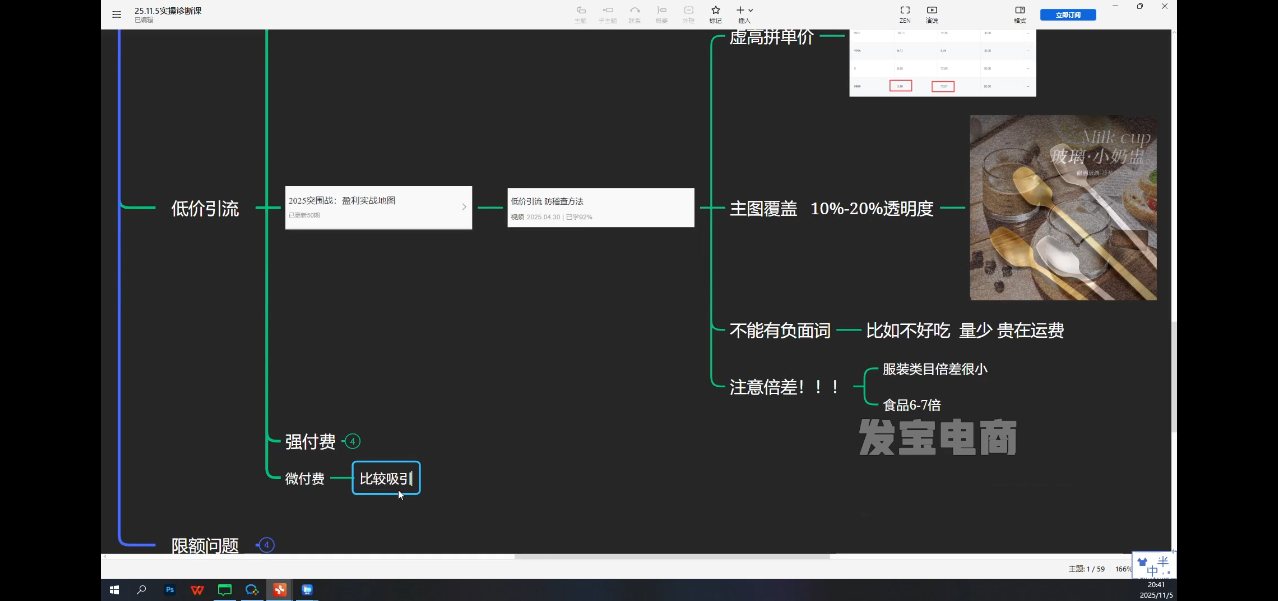Open the hamburger menu in XMind
1278x601 pixels.
(117, 14)
